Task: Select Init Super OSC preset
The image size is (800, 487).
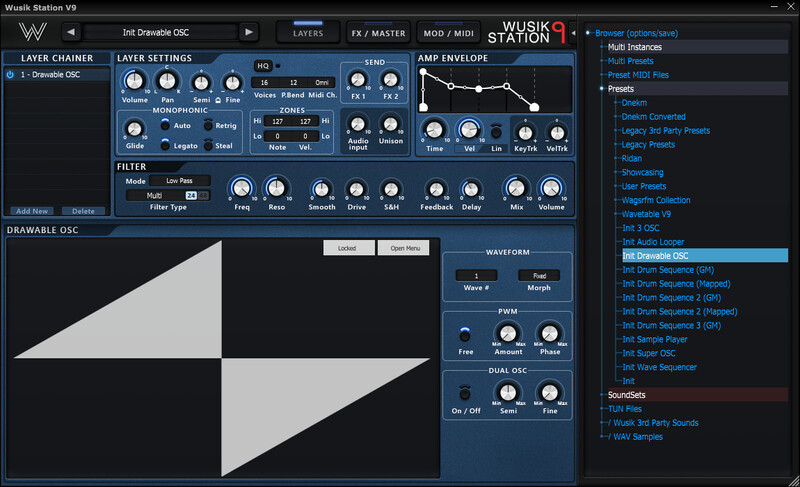Action: (648, 353)
